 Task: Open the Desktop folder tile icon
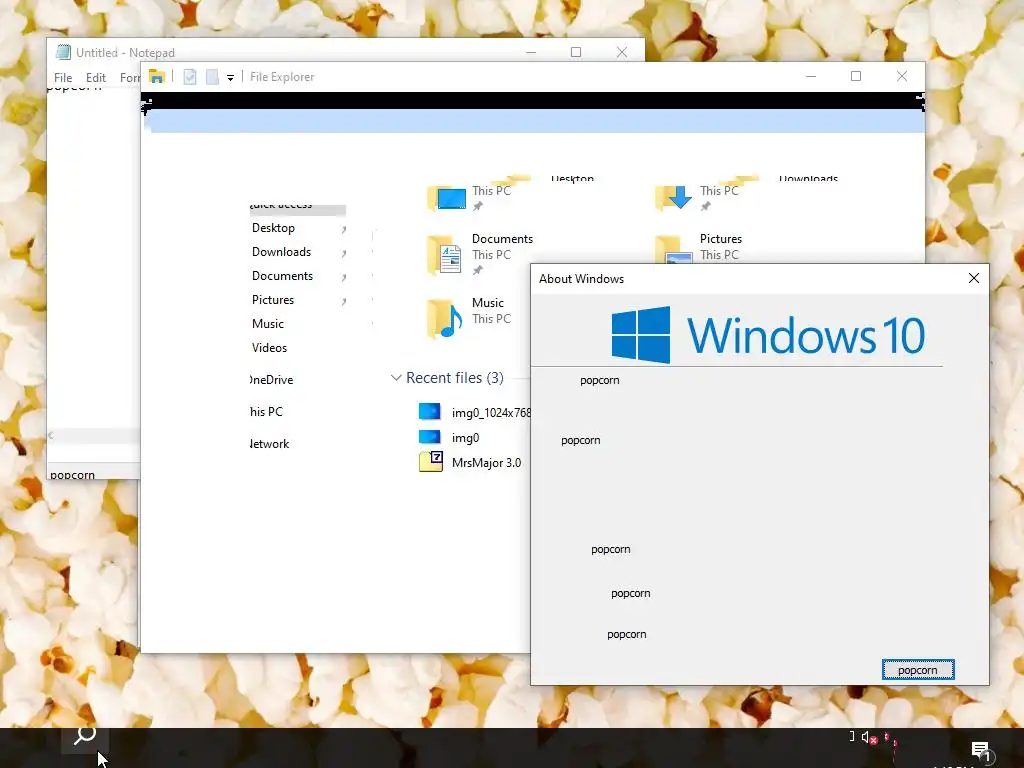pos(447,197)
